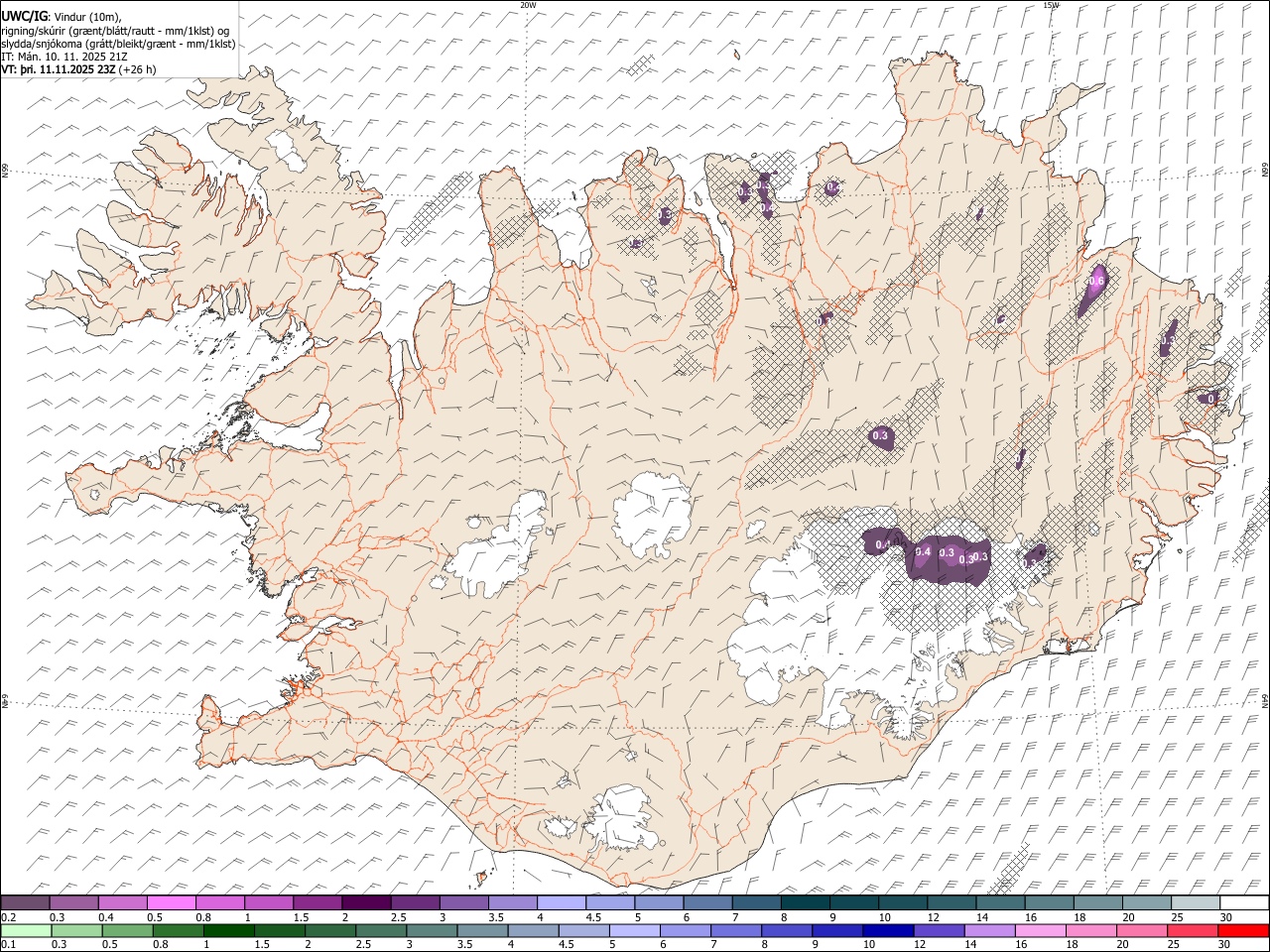This screenshot has height=952, width=1270.
Task: Pick the upper-scale swatch between 2.5 and 3
Action: (414, 902)
